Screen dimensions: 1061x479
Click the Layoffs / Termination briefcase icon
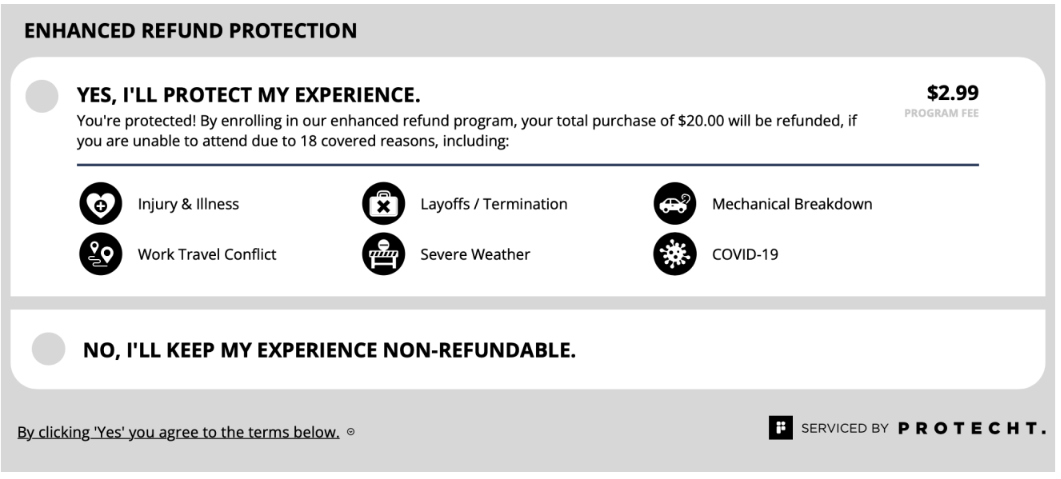384,204
